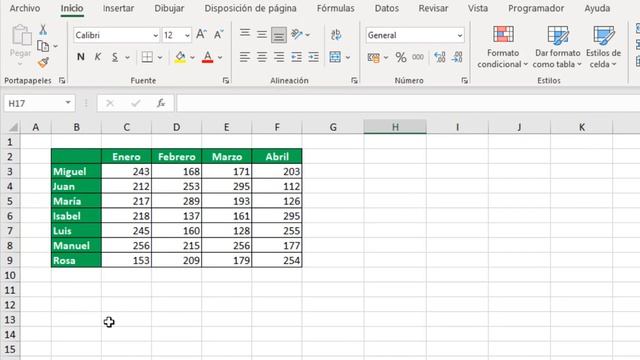Click the wrap text icon
The height and width of the screenshot is (360, 640).
(x=336, y=34)
